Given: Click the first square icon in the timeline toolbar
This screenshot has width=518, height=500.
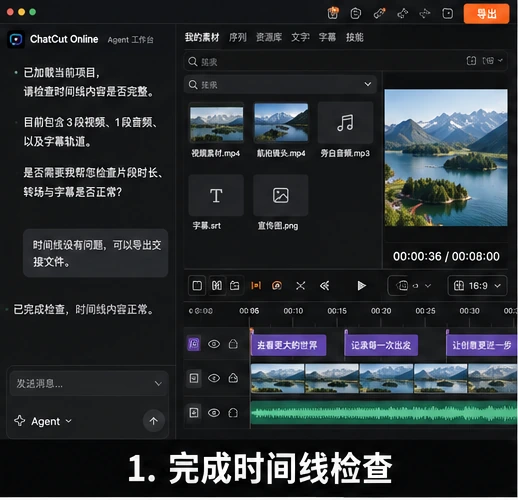Looking at the screenshot, I should point(197,286).
